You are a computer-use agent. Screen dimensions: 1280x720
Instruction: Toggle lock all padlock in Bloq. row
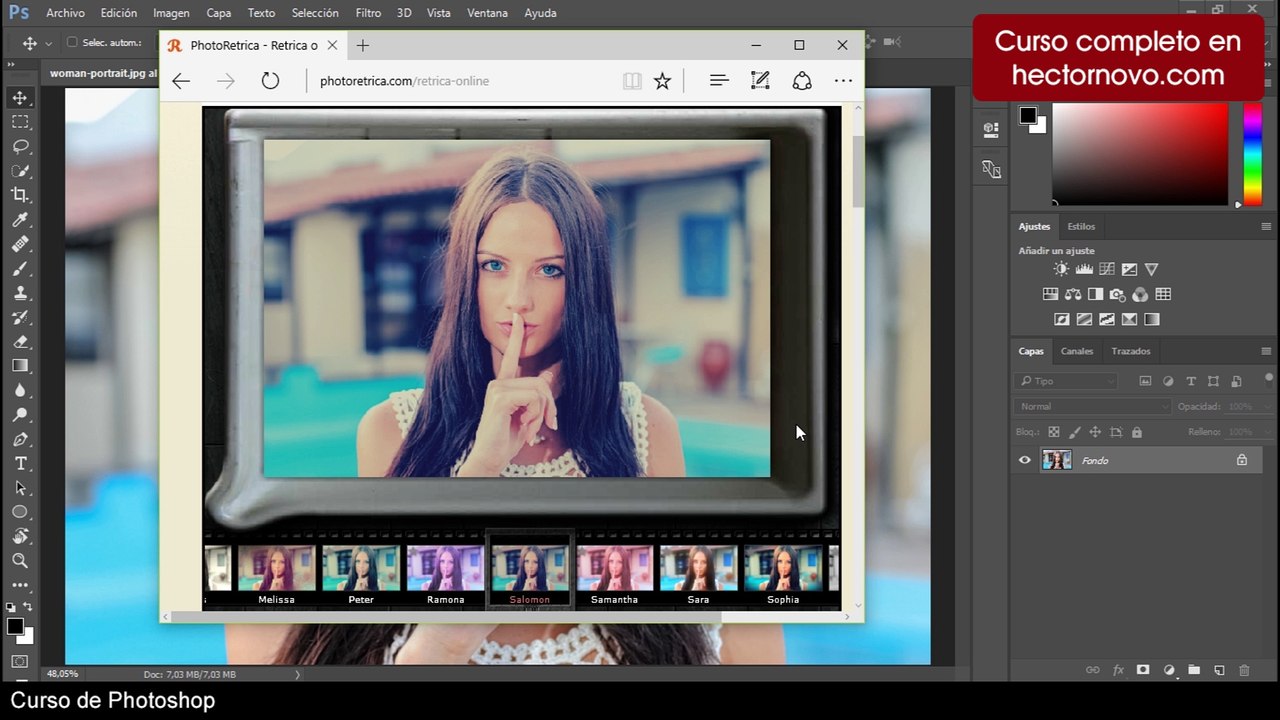tap(1137, 432)
